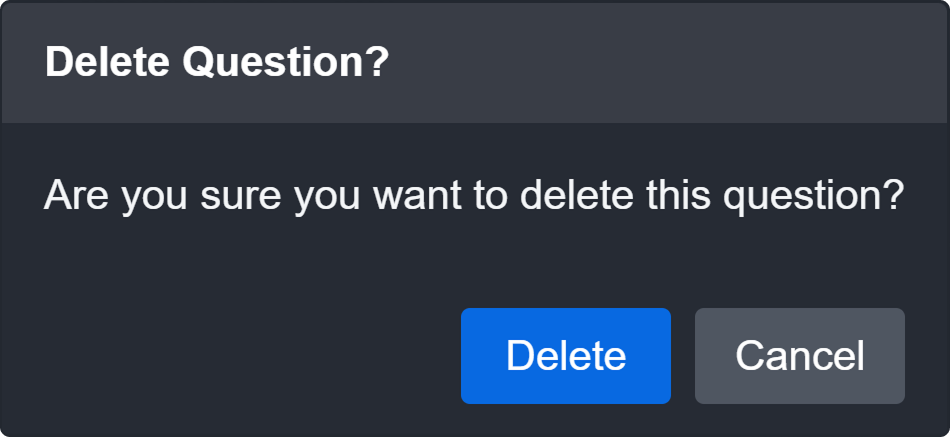The width and height of the screenshot is (950, 437).
Task: Click the "Are you sure" confirmation message
Action: point(474,193)
